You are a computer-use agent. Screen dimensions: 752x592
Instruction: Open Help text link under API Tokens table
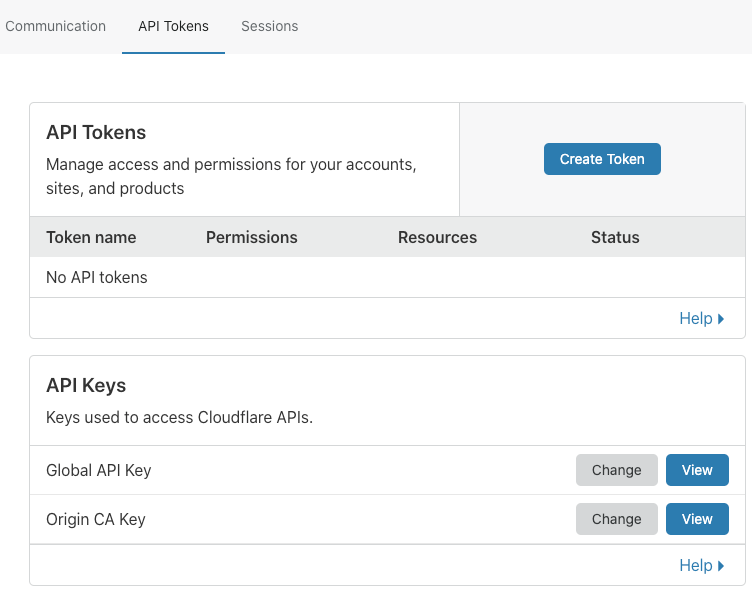[695, 318]
